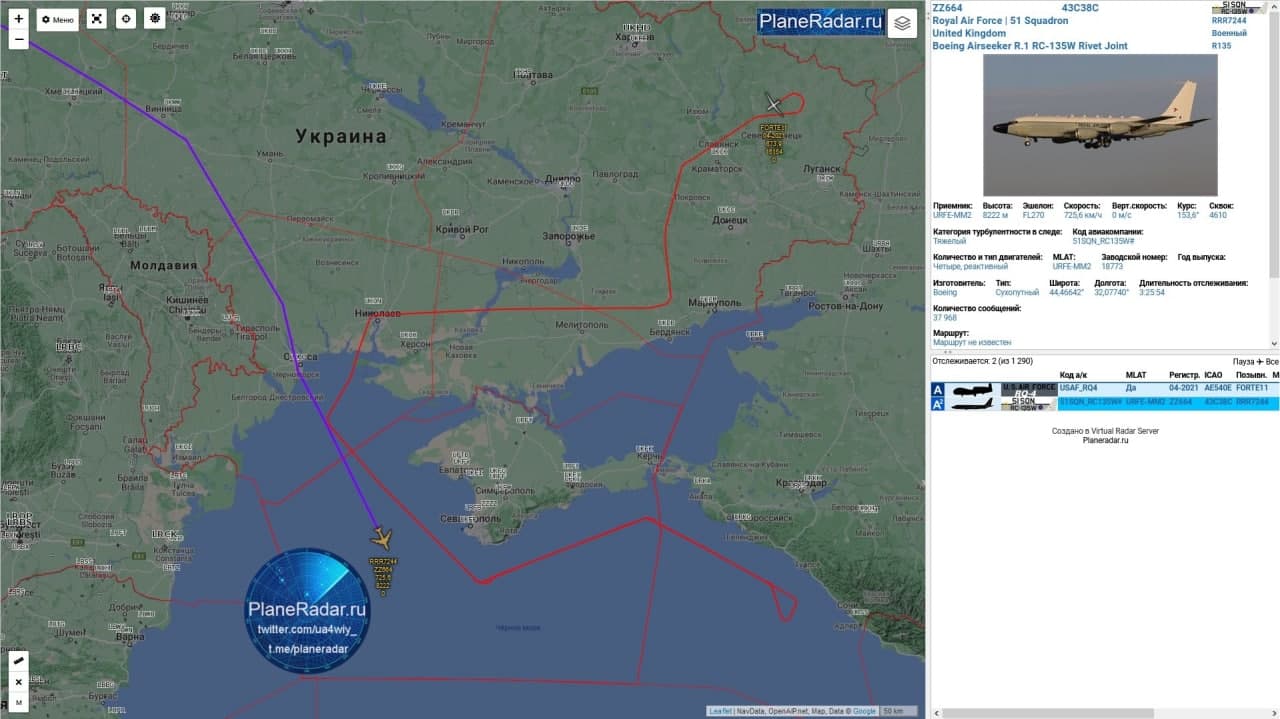The width and height of the screenshot is (1280, 719).
Task: Click the sun brightness icon
Action: (154, 19)
